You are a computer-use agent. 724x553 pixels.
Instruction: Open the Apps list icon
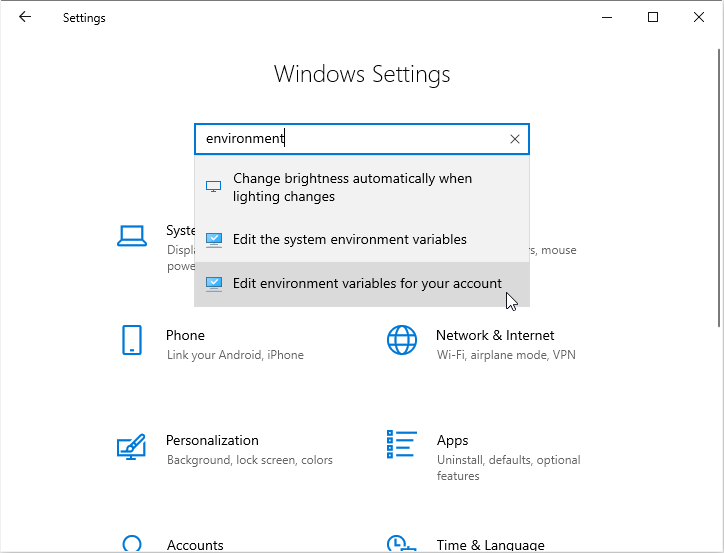(x=402, y=445)
